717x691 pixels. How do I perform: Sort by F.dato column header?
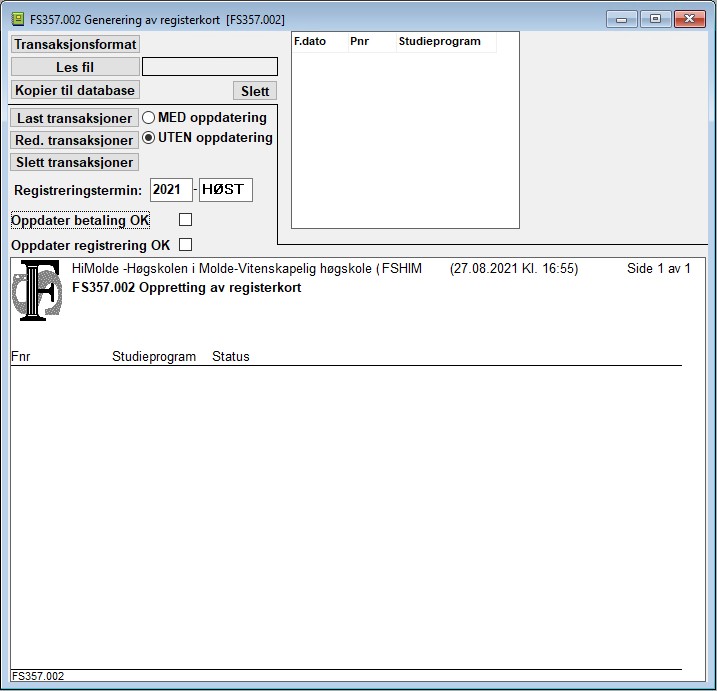click(x=320, y=42)
